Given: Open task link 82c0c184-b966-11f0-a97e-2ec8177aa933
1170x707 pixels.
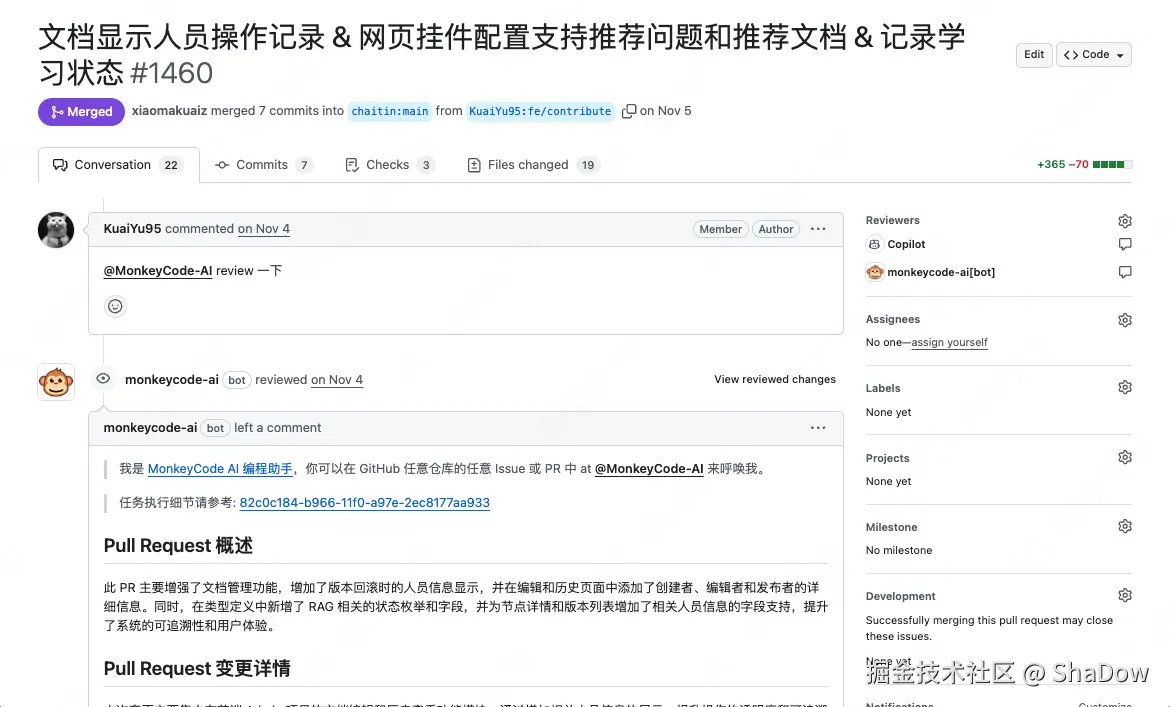Looking at the screenshot, I should pos(365,503).
